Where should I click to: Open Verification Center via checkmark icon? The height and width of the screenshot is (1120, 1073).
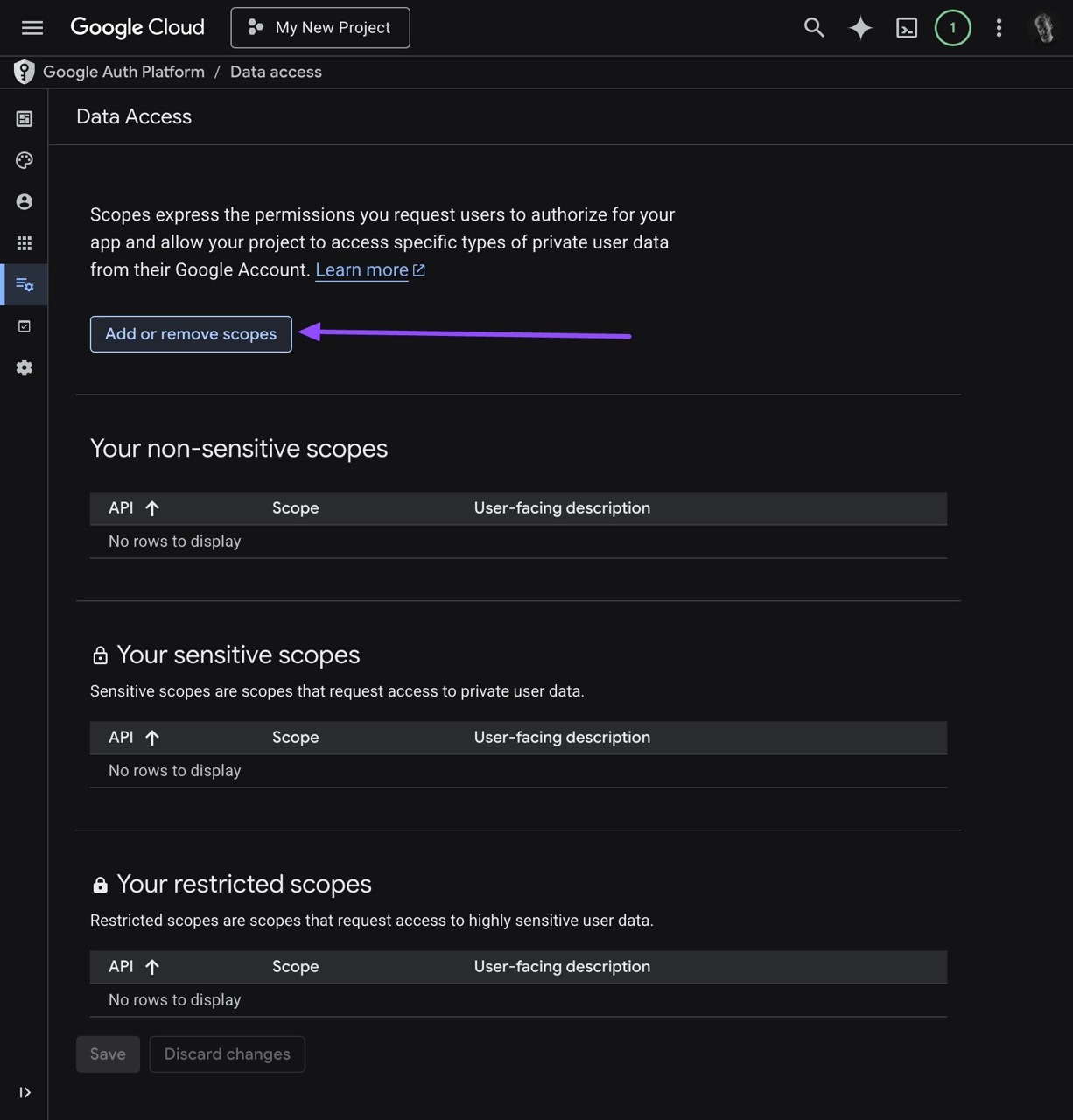click(24, 325)
